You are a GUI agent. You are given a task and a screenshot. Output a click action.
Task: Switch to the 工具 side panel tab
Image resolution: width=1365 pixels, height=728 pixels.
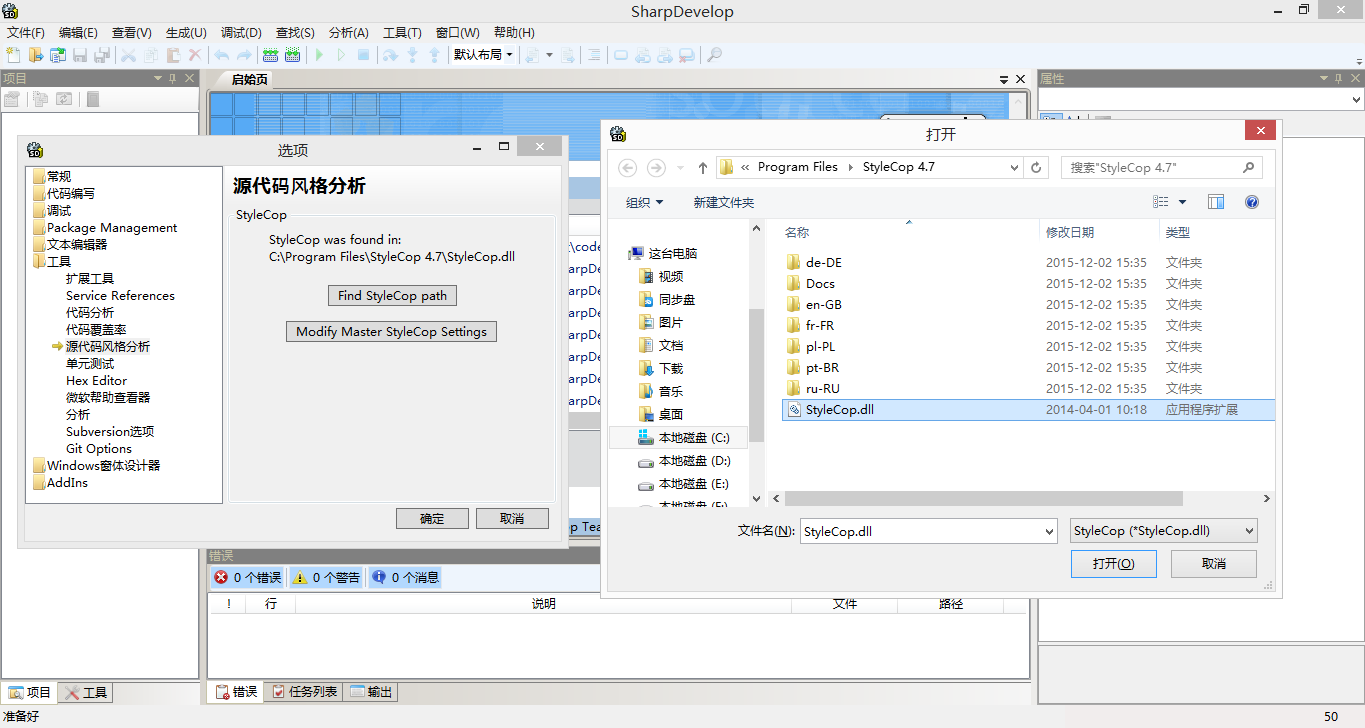coord(86,692)
